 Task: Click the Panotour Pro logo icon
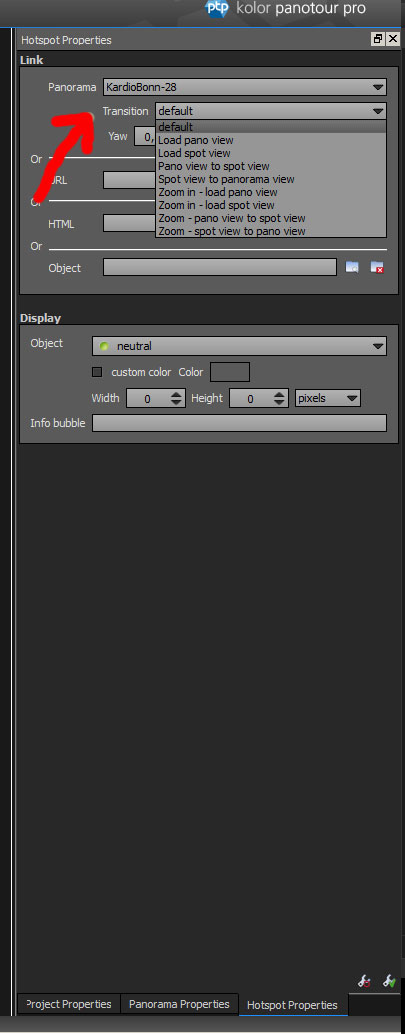click(x=218, y=9)
